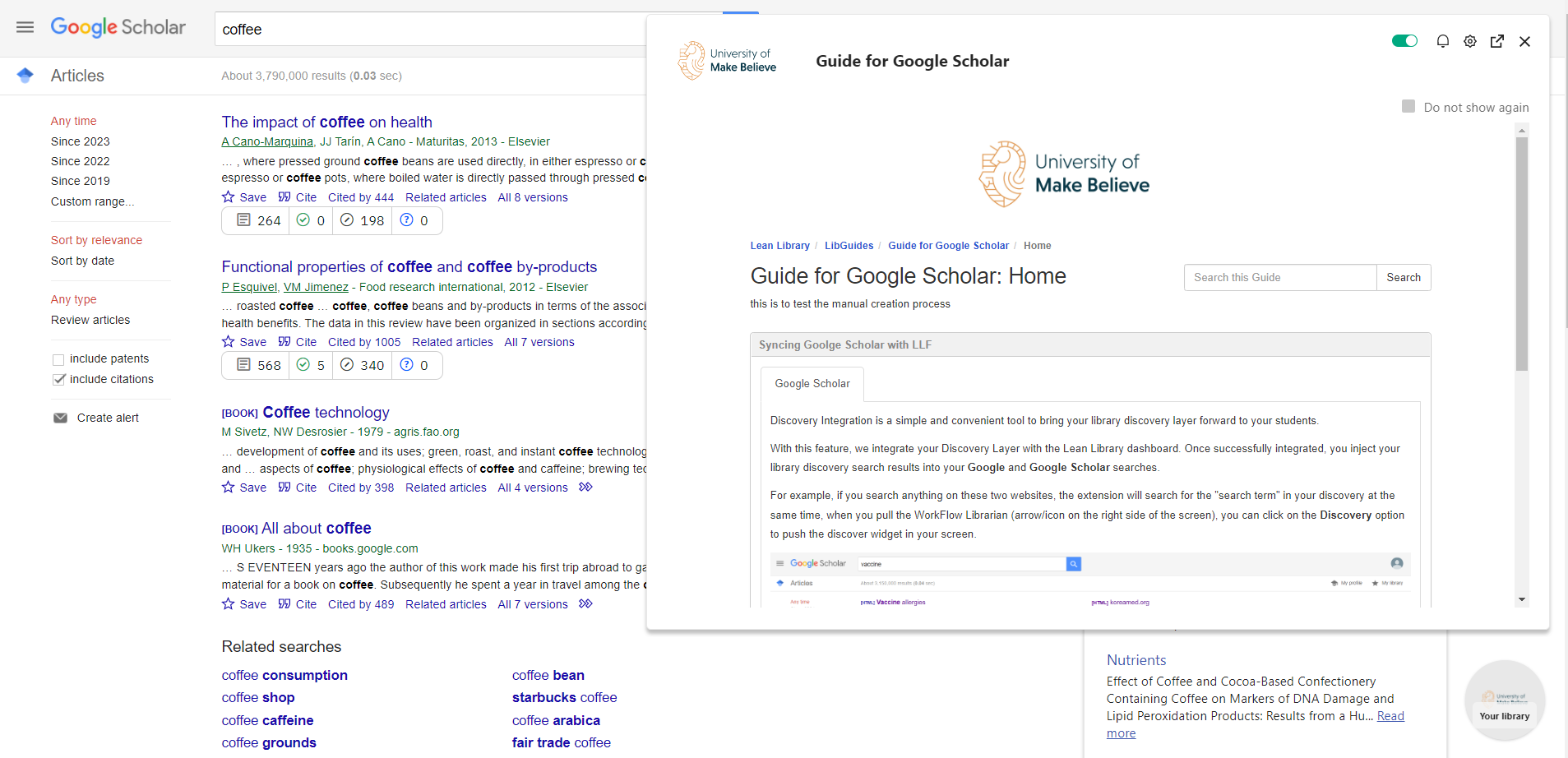
Task: Expand more options arrows for Coffee technology
Action: tap(585, 487)
